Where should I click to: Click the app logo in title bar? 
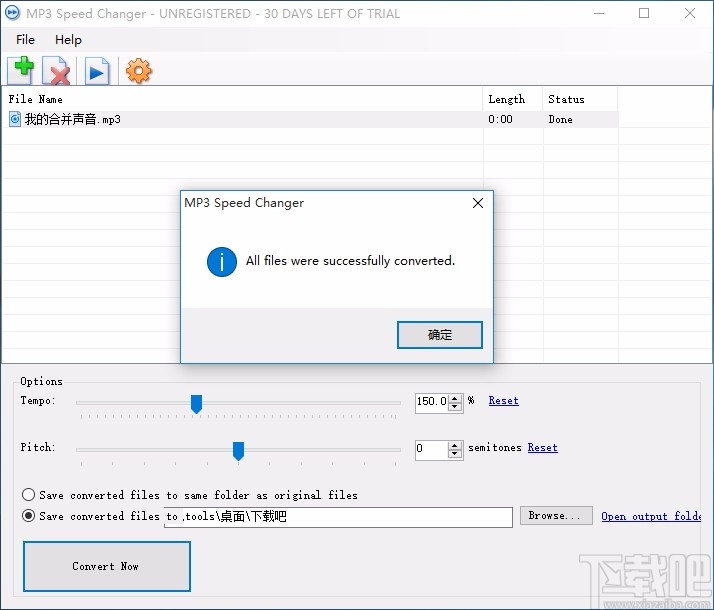[12, 13]
